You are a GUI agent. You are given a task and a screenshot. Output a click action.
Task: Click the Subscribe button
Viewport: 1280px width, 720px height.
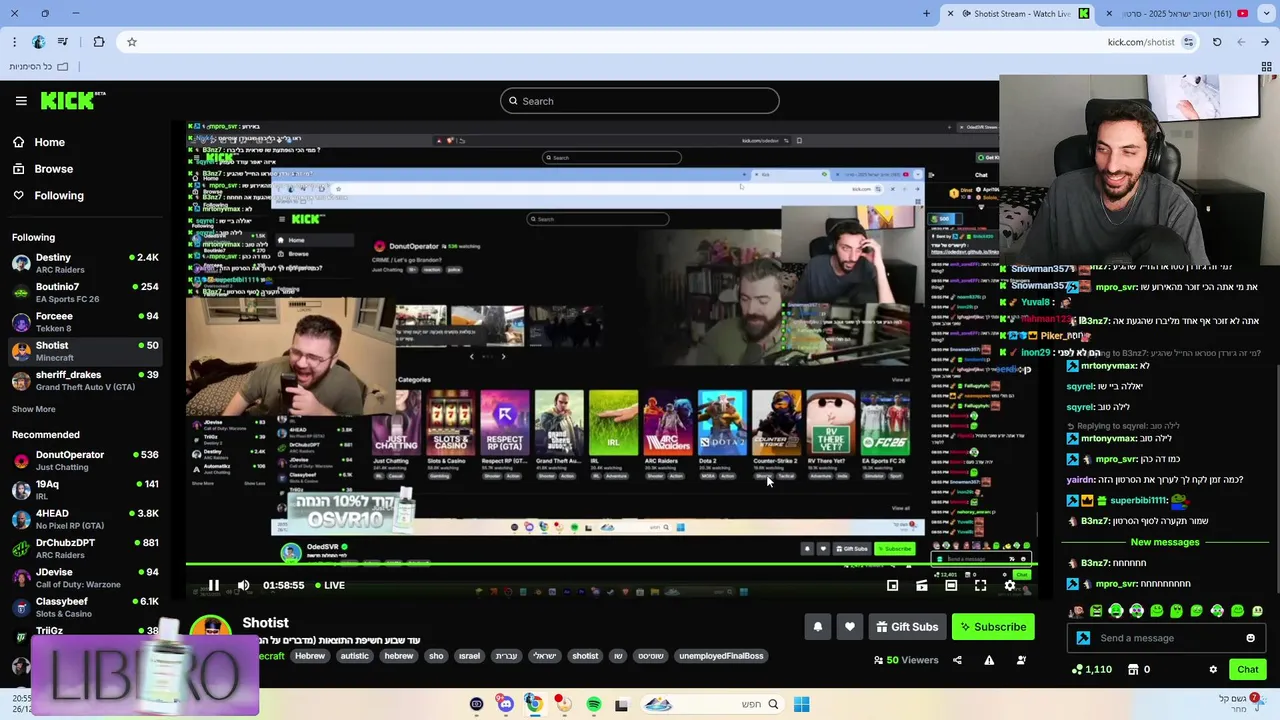coord(993,627)
